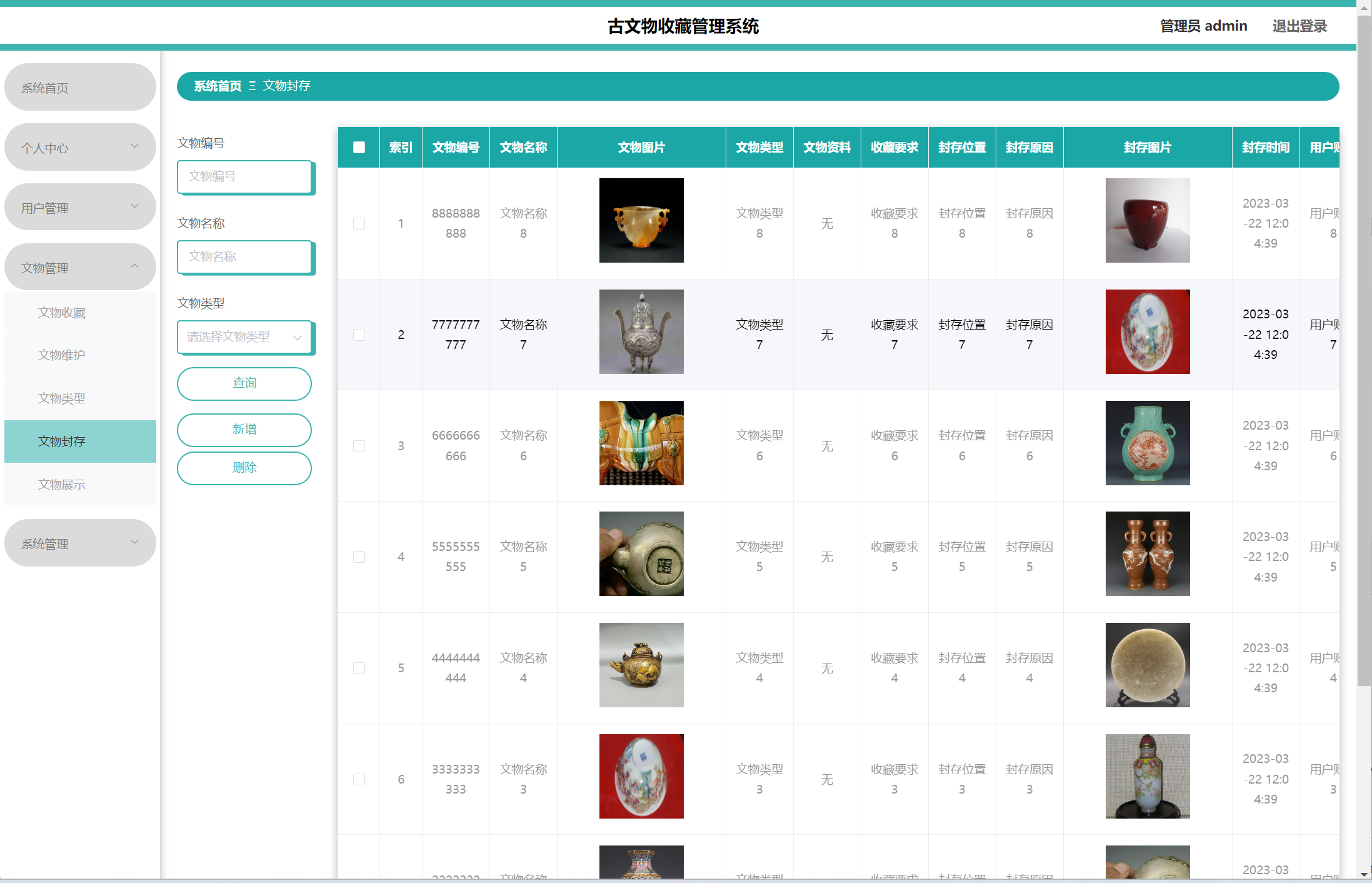Expand the 个人中心 sidebar menu

[80, 147]
